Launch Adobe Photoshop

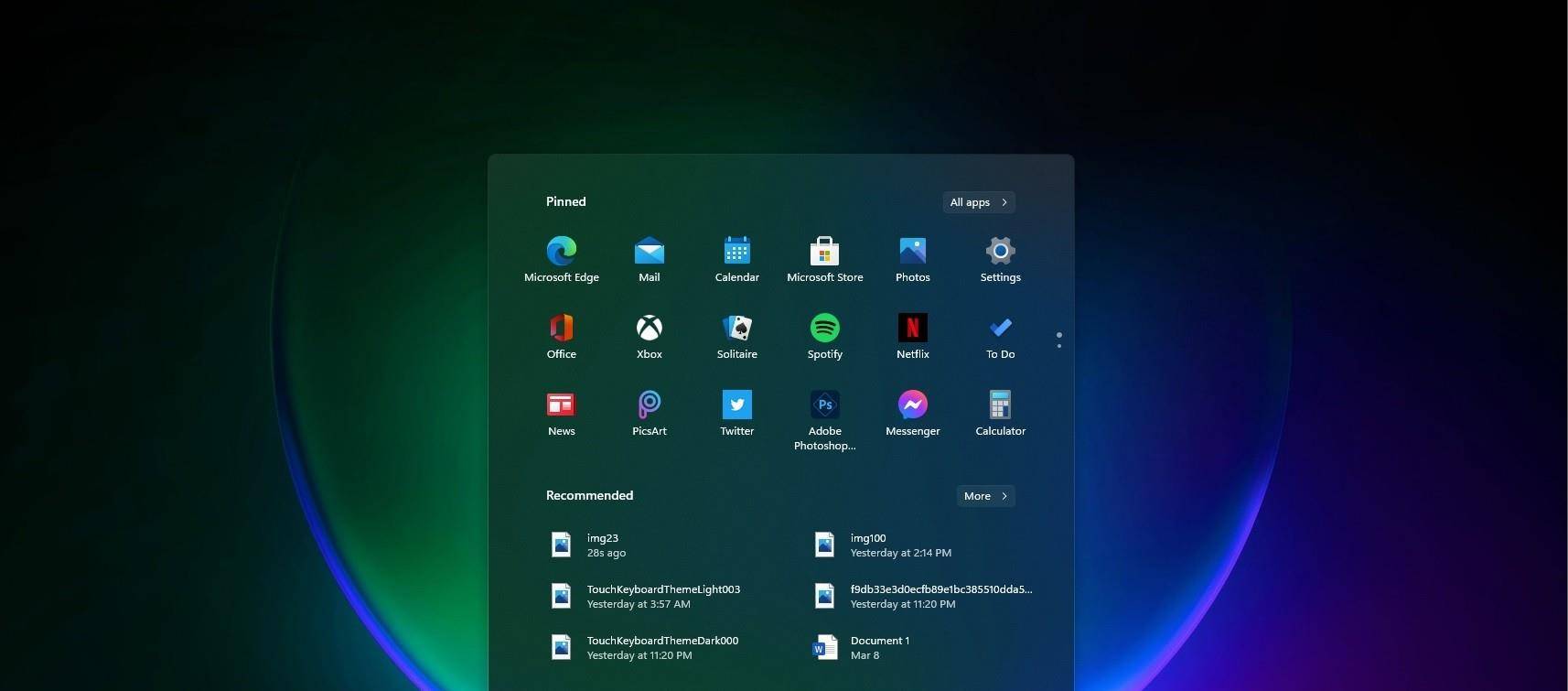(x=825, y=420)
